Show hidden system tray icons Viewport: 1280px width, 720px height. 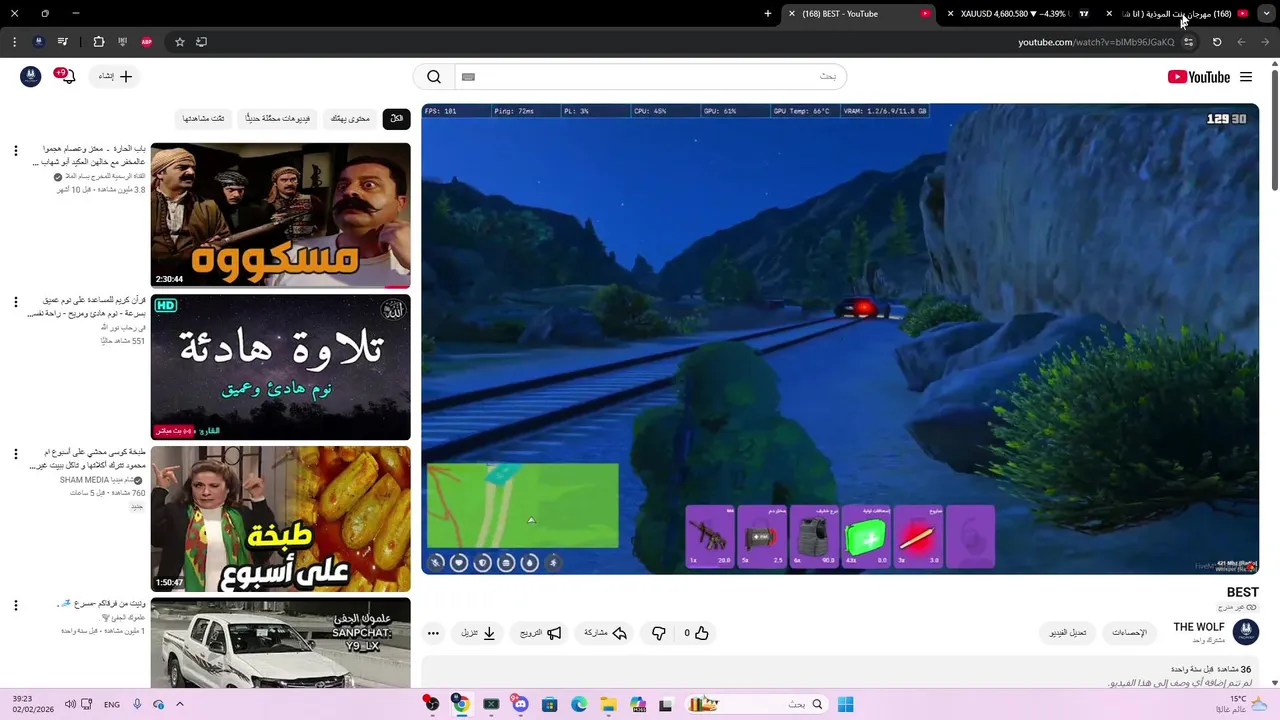click(180, 704)
